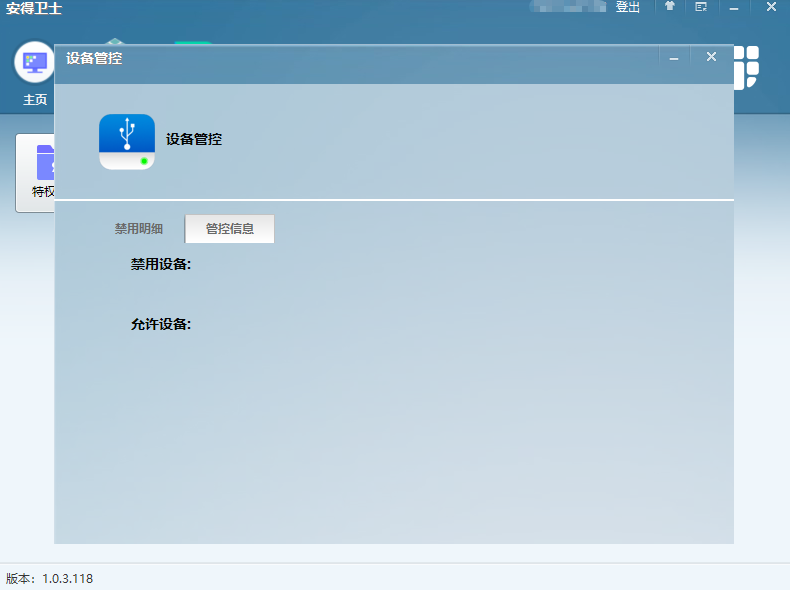The height and width of the screenshot is (590, 790).
Task: Minimize the 设备管控 dialog
Action: click(x=674, y=57)
